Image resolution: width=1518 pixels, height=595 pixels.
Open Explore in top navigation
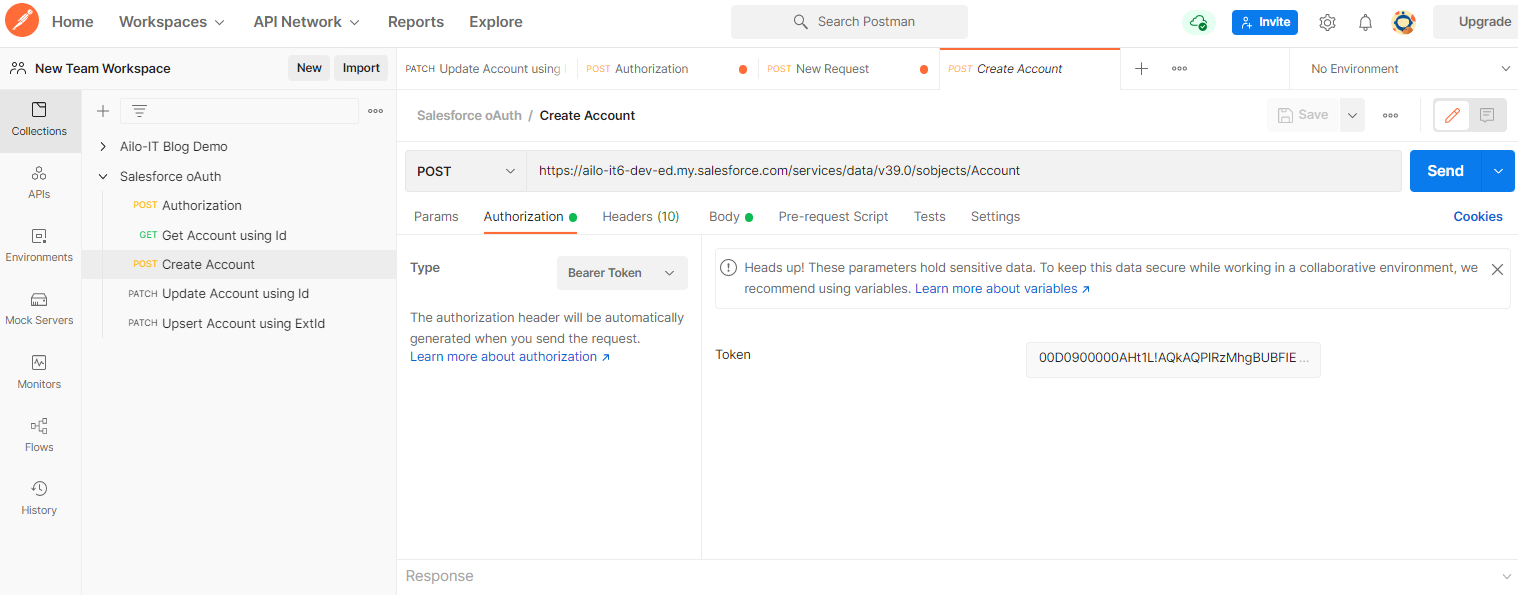(x=496, y=22)
